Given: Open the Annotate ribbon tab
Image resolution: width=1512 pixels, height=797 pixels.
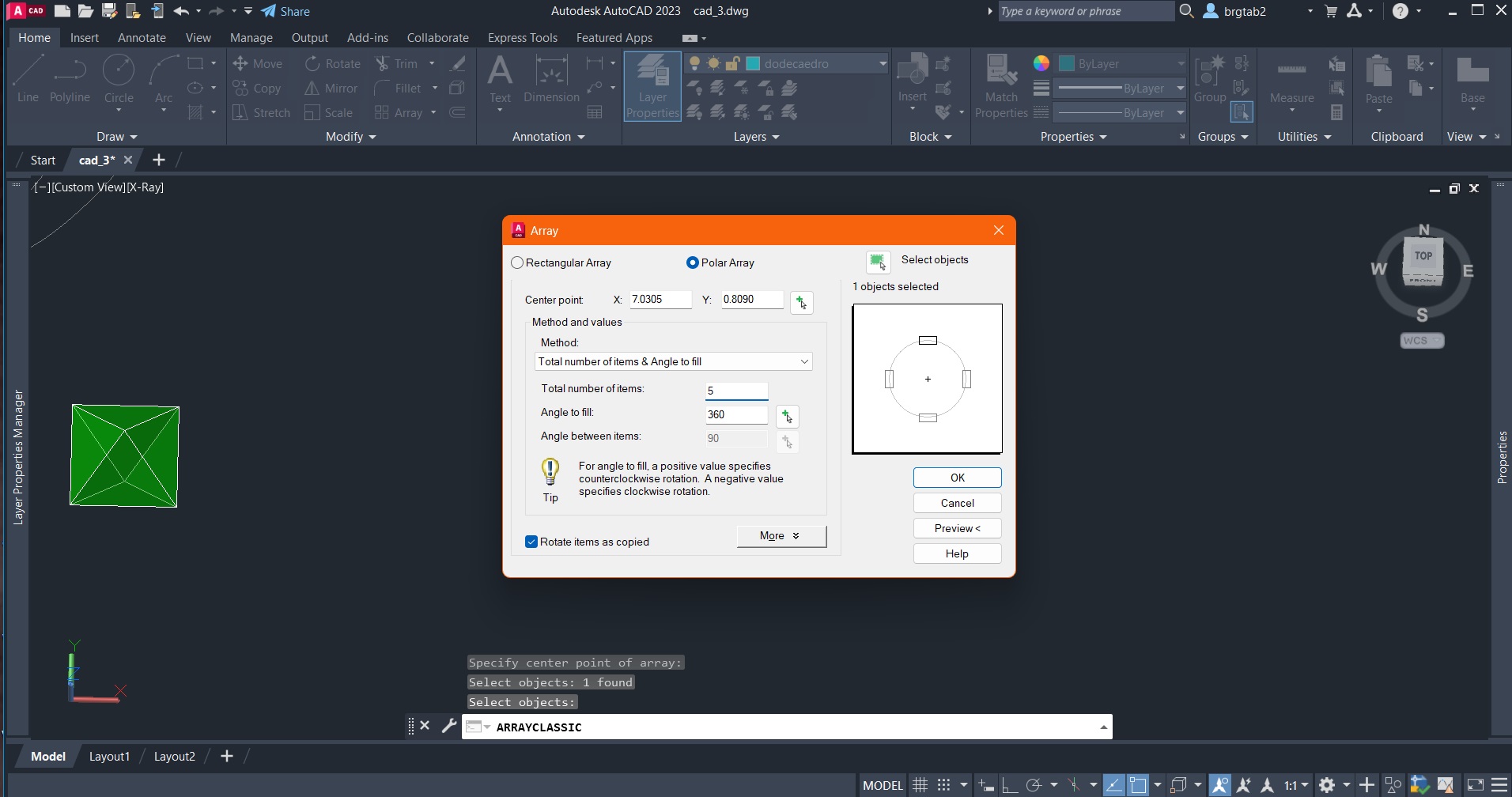Looking at the screenshot, I should coord(142,37).
